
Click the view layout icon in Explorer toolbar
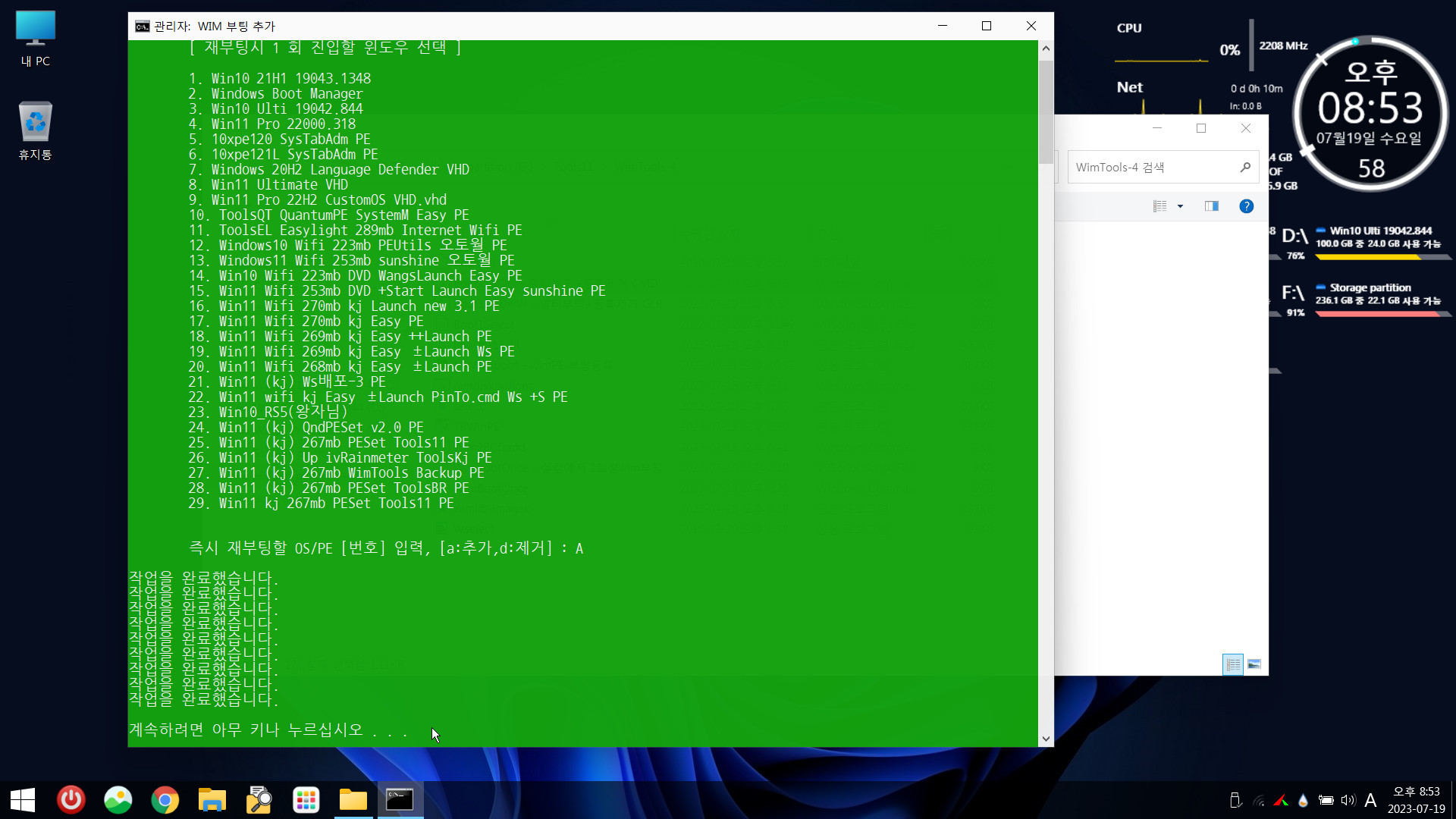1160,206
